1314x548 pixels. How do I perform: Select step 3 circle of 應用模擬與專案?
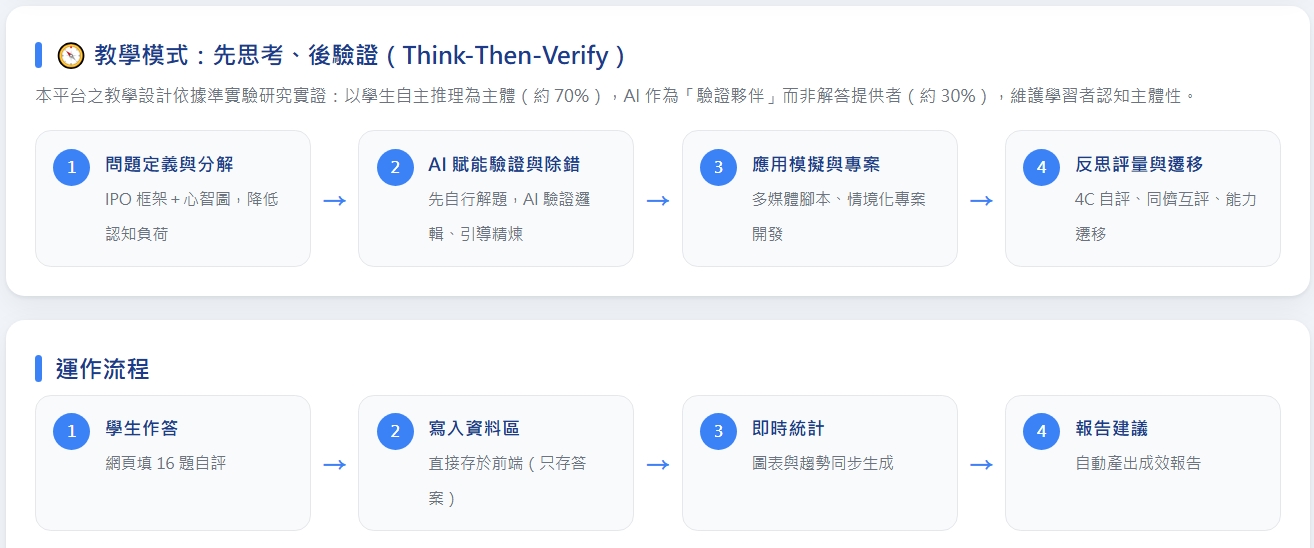click(x=718, y=167)
